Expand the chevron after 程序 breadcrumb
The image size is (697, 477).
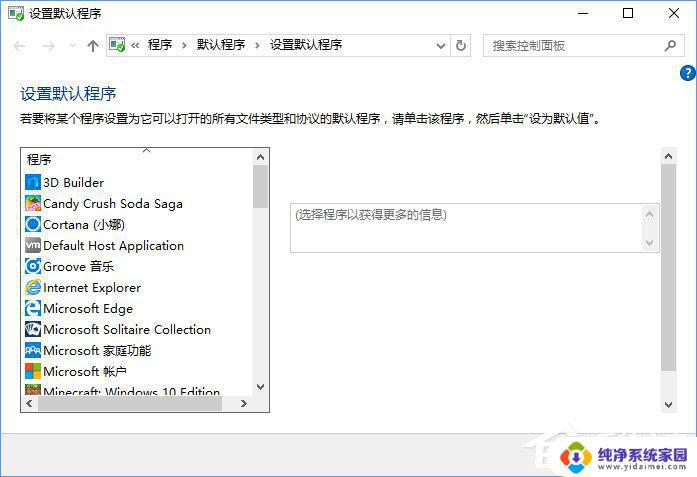tap(184, 45)
